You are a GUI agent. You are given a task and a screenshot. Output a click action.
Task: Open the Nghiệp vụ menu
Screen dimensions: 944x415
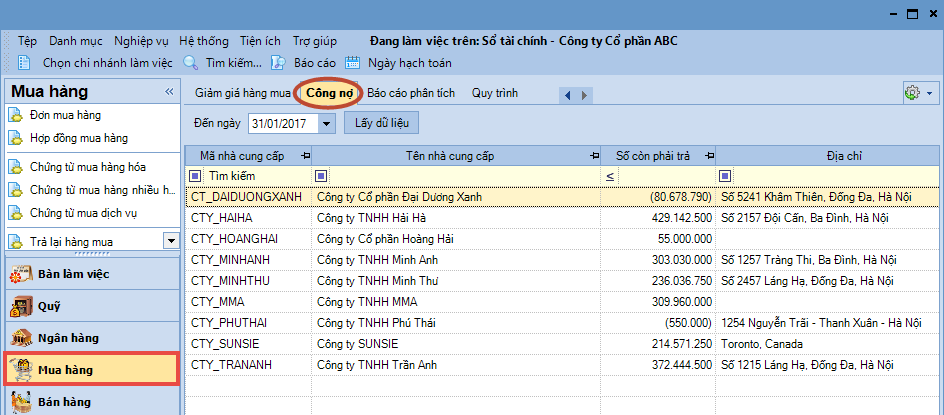pyautogui.click(x=142, y=42)
